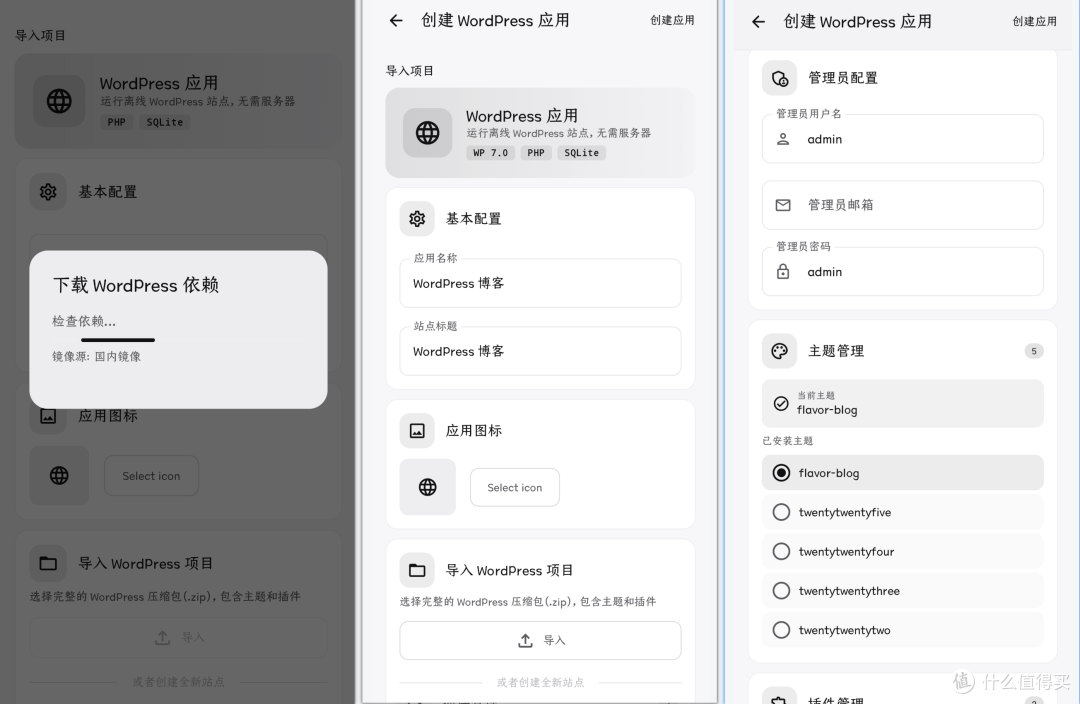This screenshot has height=704, width=1080.
Task: Tap 创建应用 in the middle panel header
Action: coord(672,21)
